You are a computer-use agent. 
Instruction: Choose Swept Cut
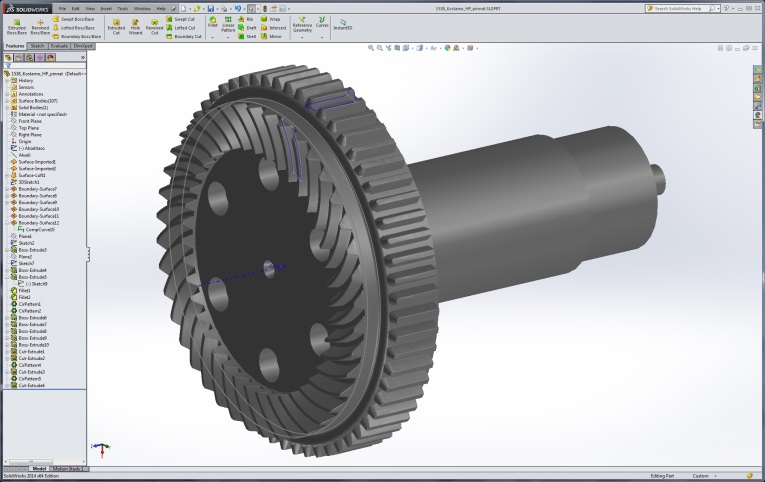tap(181, 19)
